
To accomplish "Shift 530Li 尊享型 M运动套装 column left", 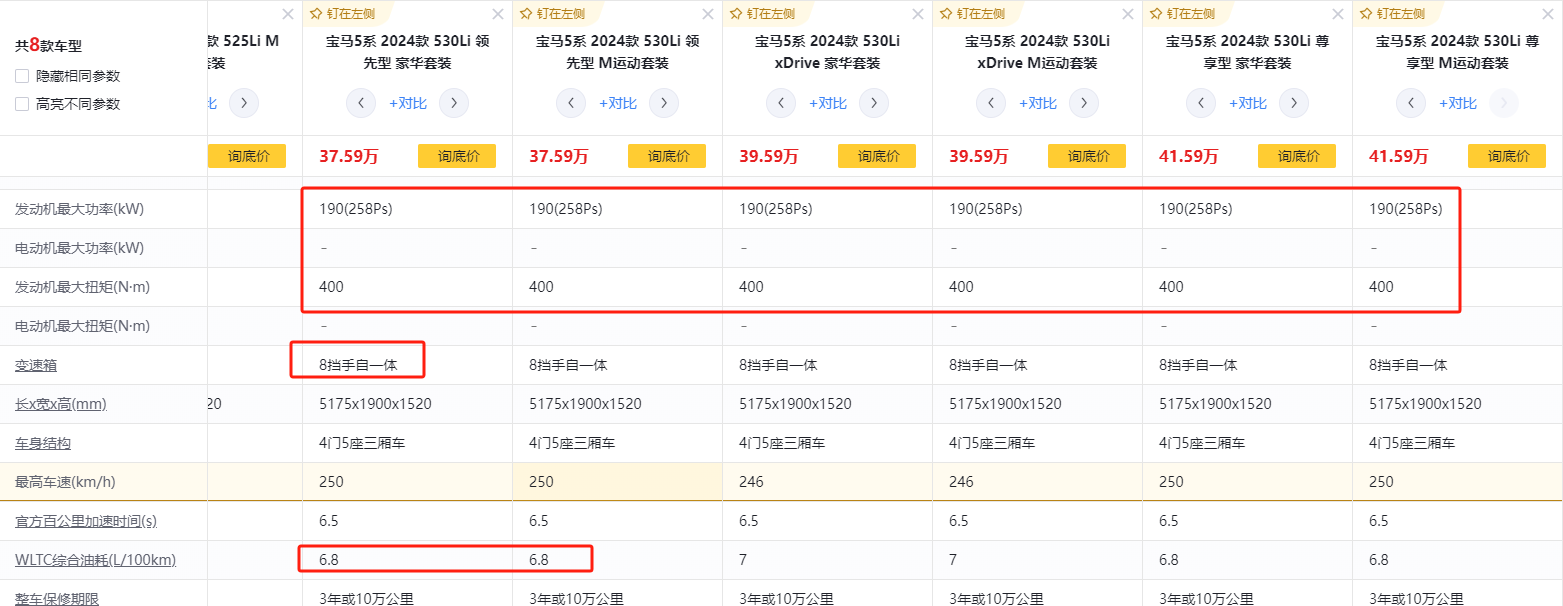I will click(1411, 103).
